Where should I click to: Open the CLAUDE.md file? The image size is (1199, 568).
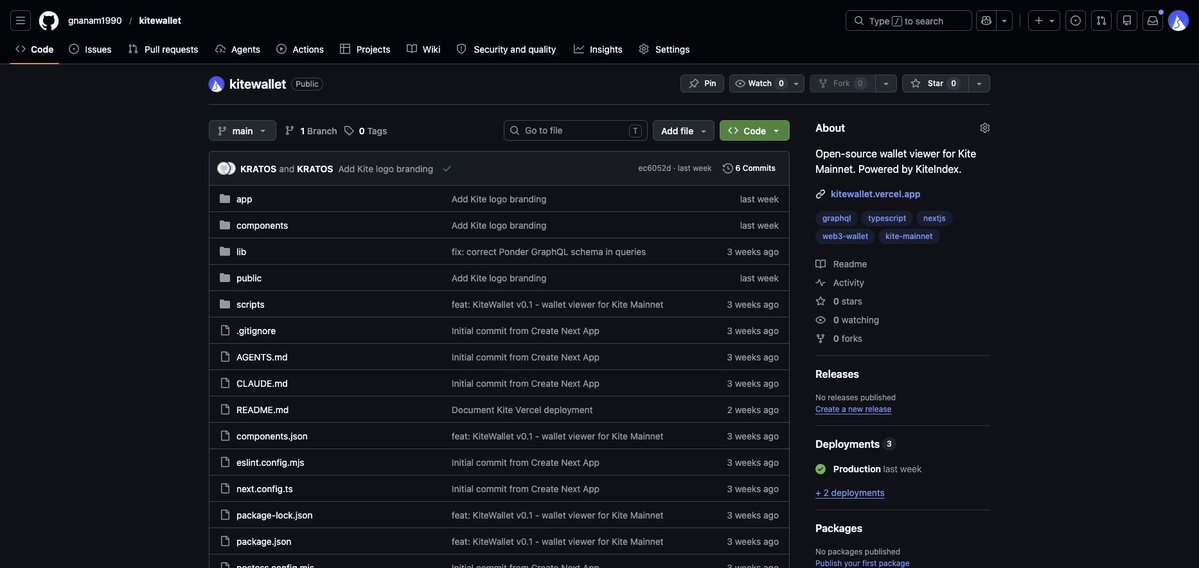(262, 384)
